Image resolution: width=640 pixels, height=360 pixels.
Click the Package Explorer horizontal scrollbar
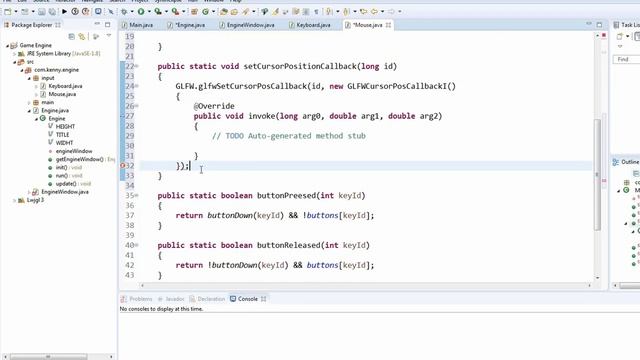click(48, 357)
